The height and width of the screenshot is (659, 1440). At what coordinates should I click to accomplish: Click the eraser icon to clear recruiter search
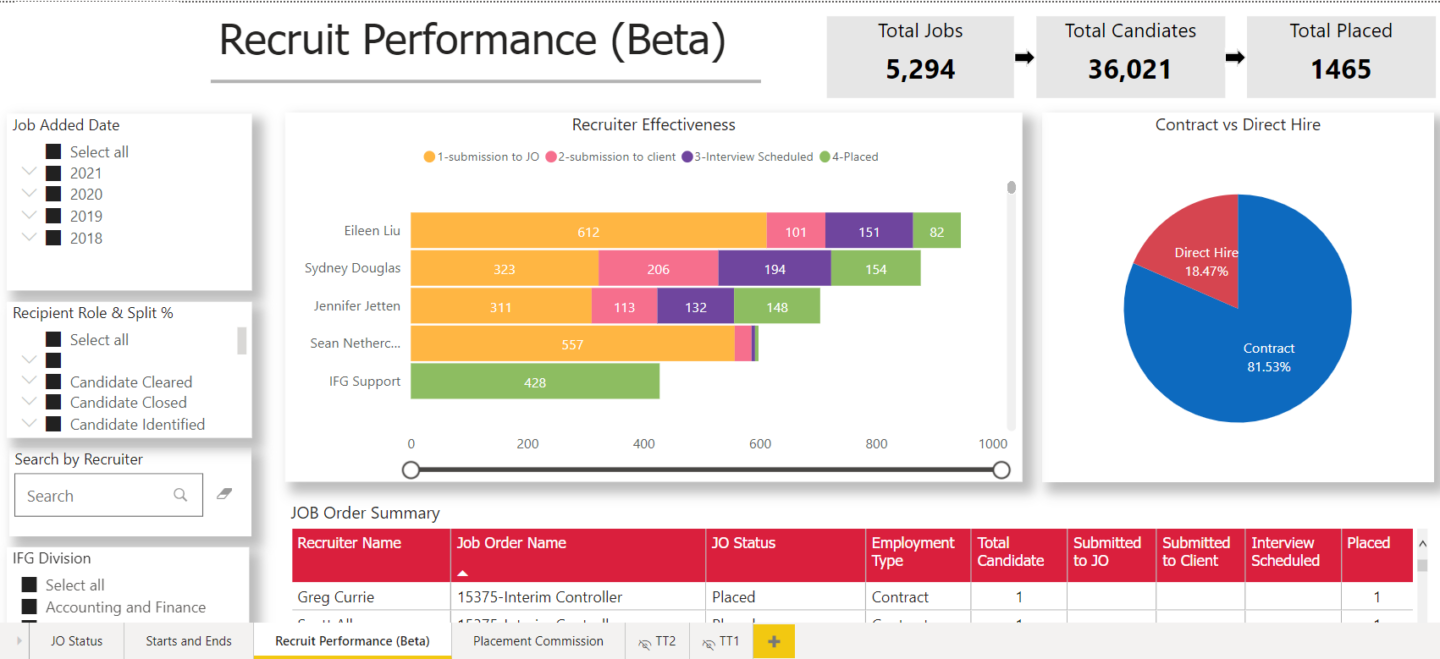click(x=222, y=494)
